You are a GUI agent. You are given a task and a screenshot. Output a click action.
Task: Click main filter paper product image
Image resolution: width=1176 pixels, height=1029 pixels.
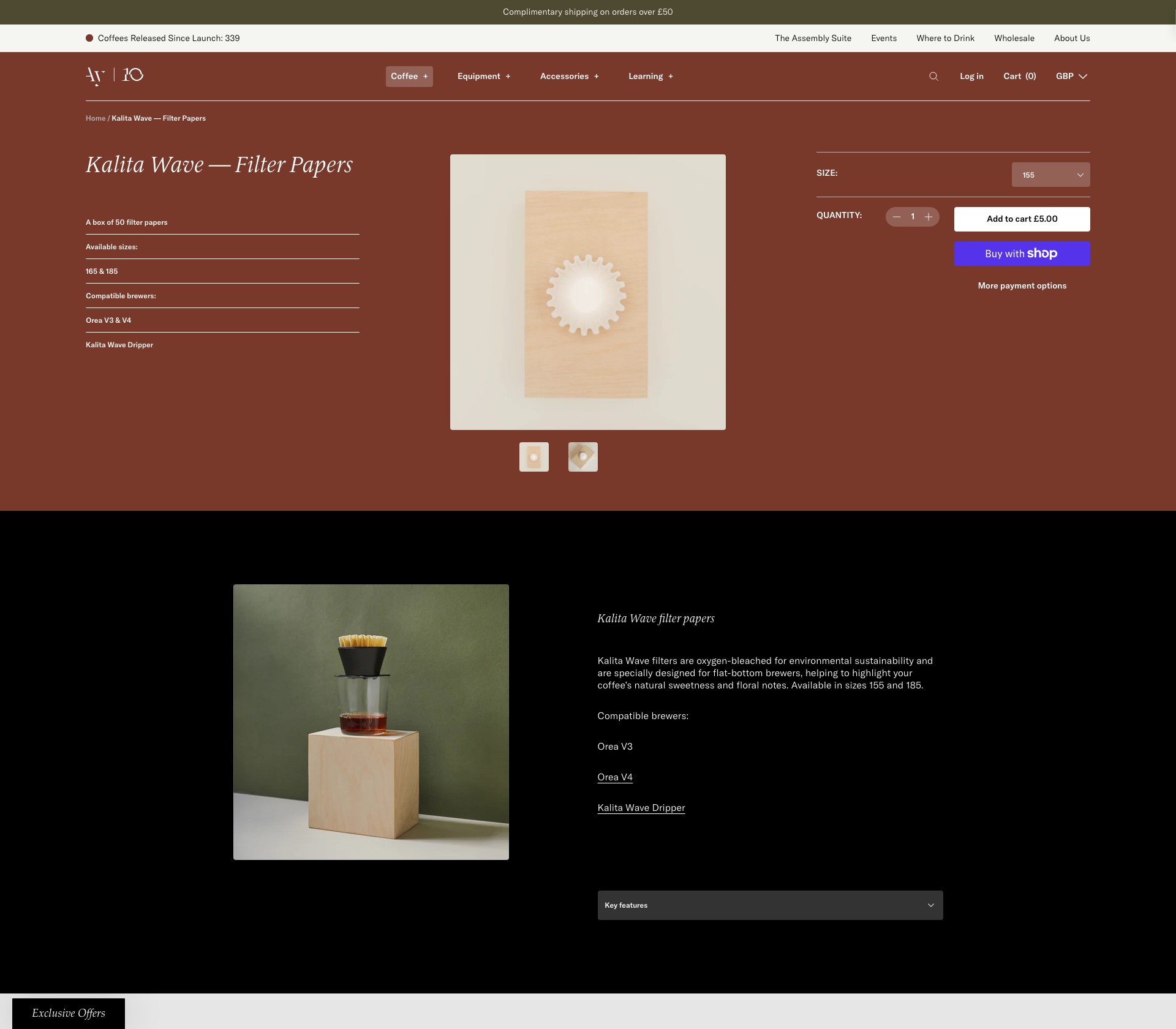coord(588,292)
